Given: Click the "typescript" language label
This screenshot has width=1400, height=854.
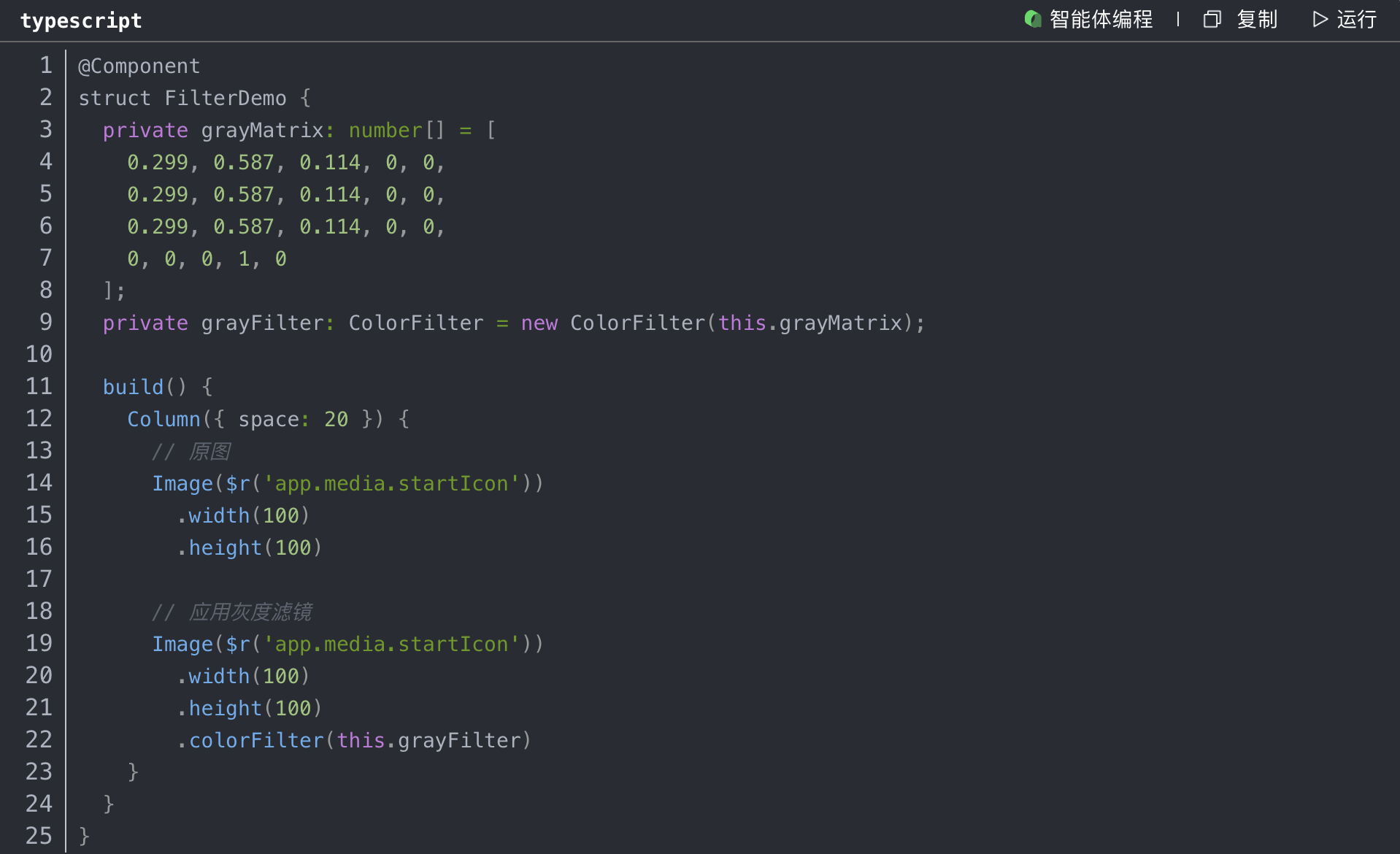Looking at the screenshot, I should 81,20.
